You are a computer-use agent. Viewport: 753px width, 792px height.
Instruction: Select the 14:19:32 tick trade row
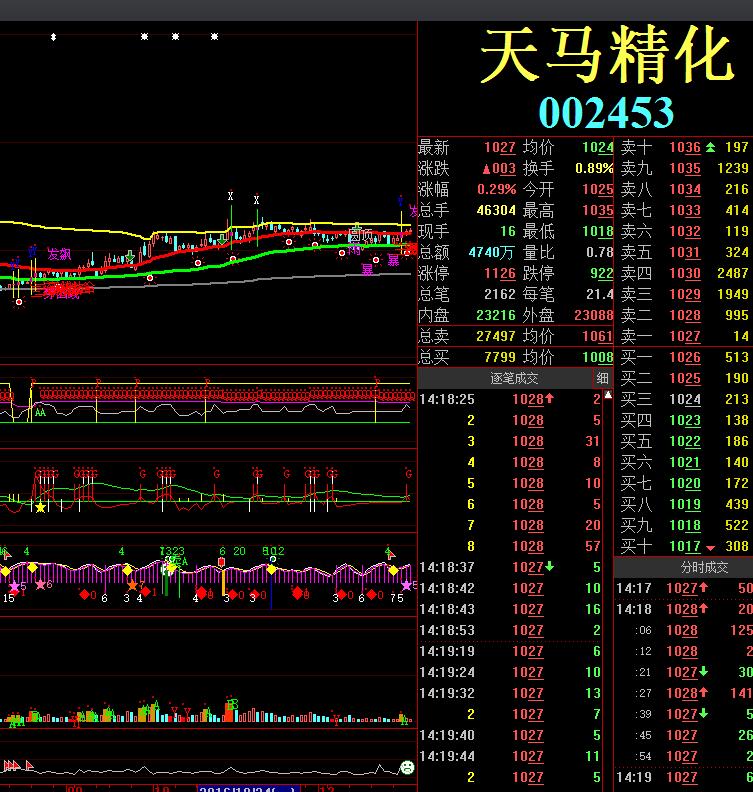pyautogui.click(x=510, y=694)
